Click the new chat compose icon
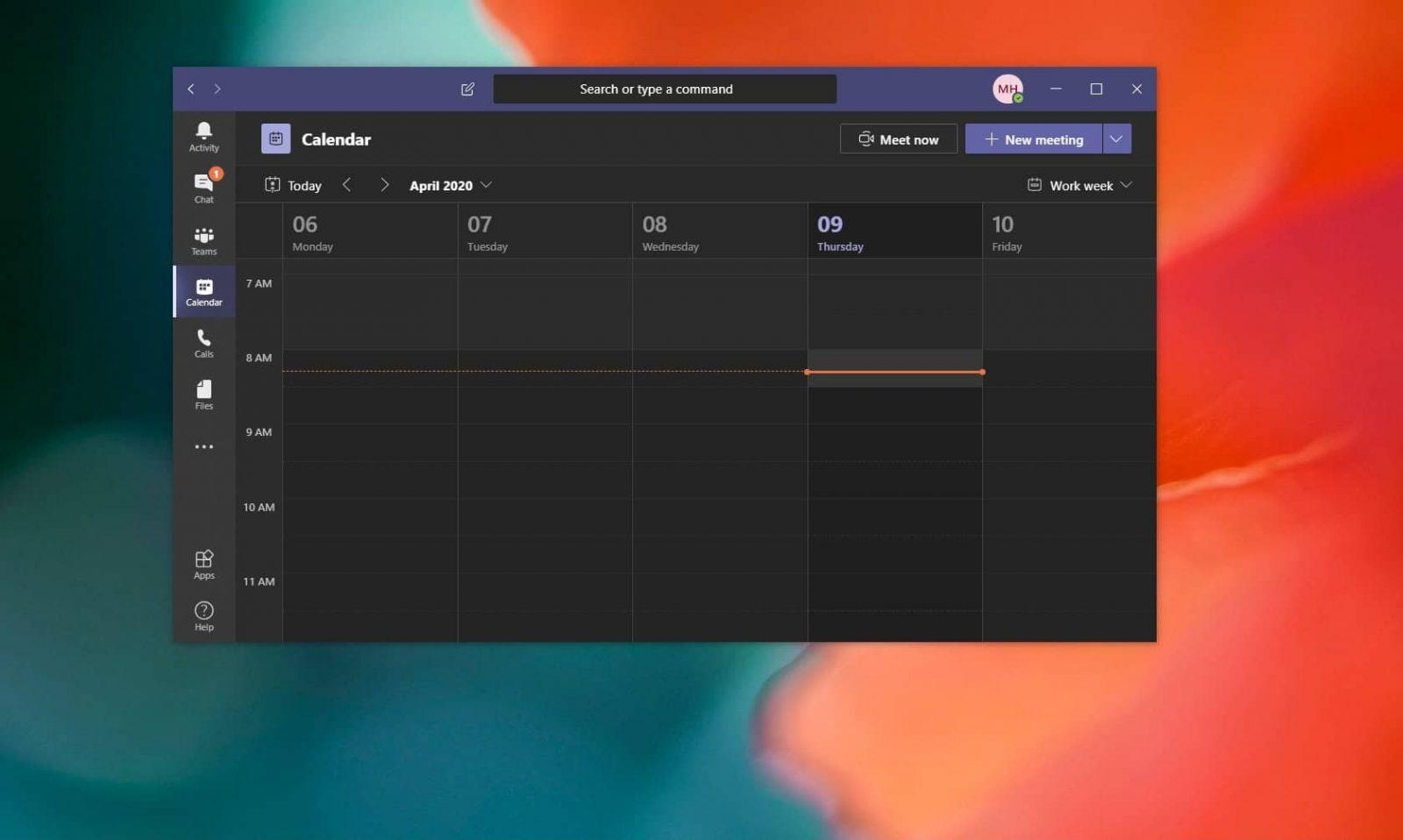Screen dimensions: 1403x840 pos(467,89)
